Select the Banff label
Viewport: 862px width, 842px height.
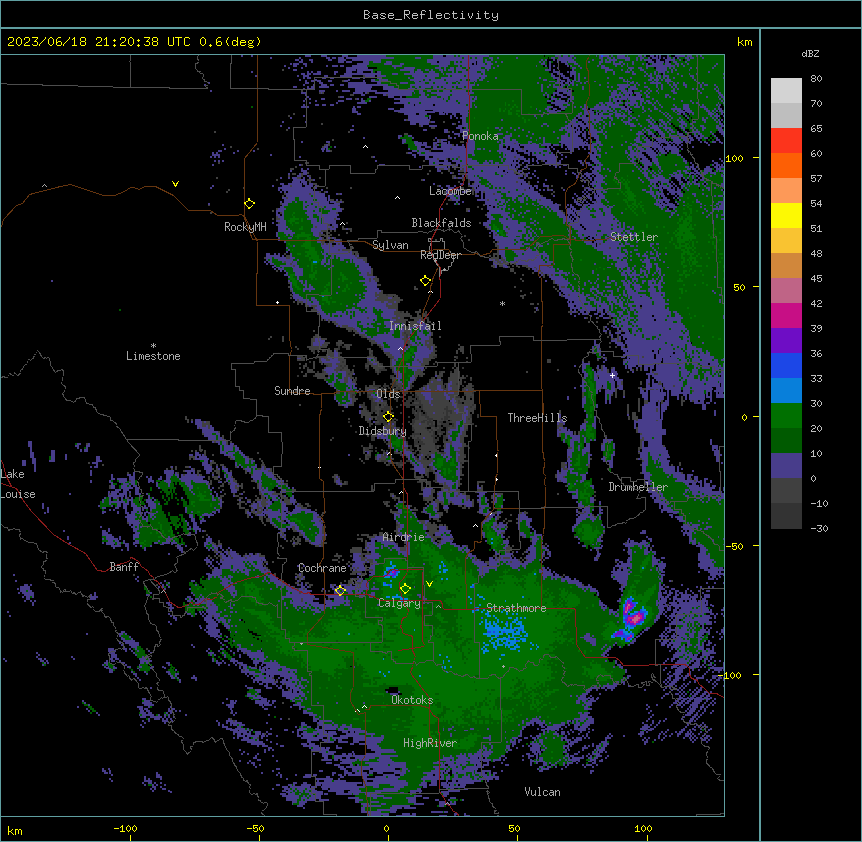(124, 567)
